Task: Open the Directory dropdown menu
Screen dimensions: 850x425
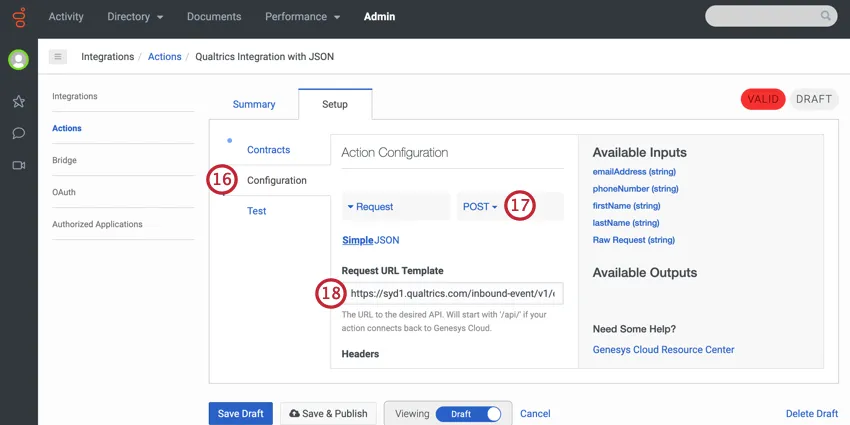Action: pos(135,17)
